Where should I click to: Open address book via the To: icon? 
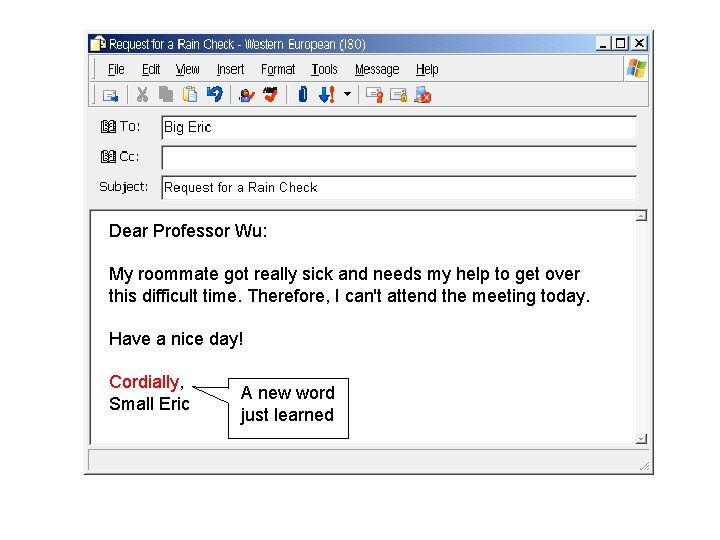pos(108,126)
